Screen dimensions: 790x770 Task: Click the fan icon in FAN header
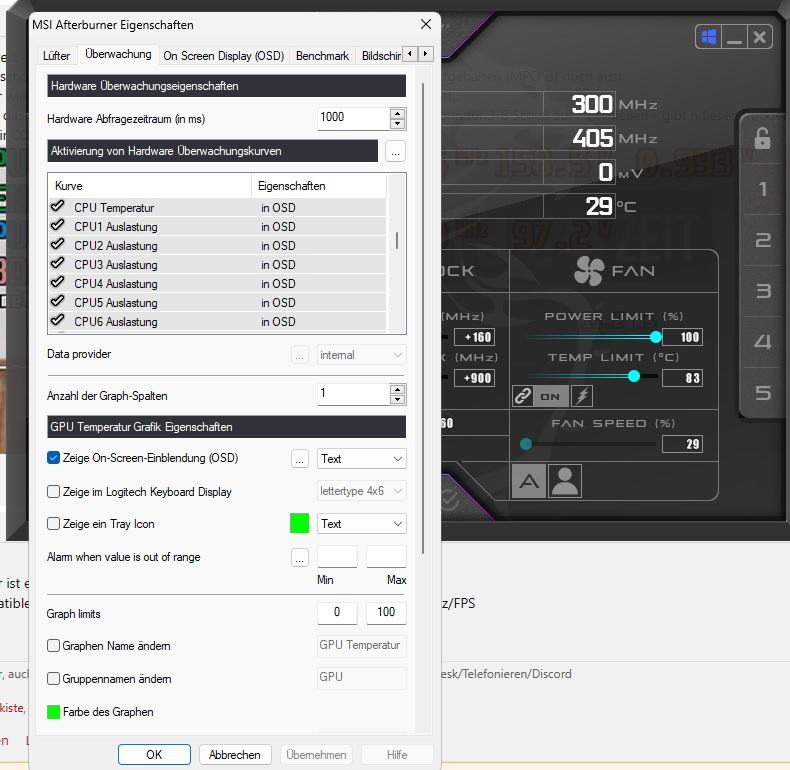pyautogui.click(x=588, y=271)
